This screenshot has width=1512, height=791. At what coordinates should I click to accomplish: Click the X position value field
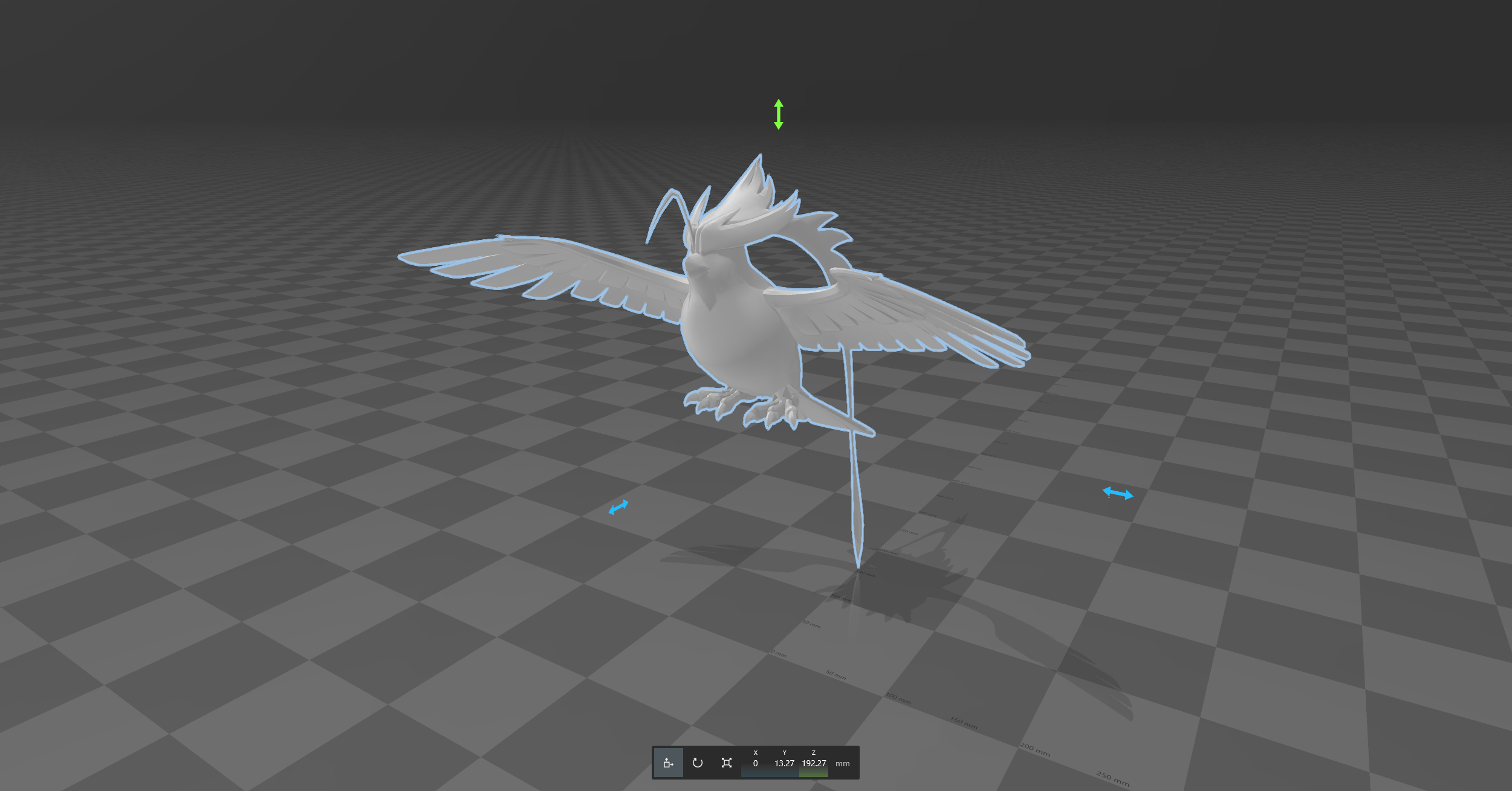[x=755, y=763]
